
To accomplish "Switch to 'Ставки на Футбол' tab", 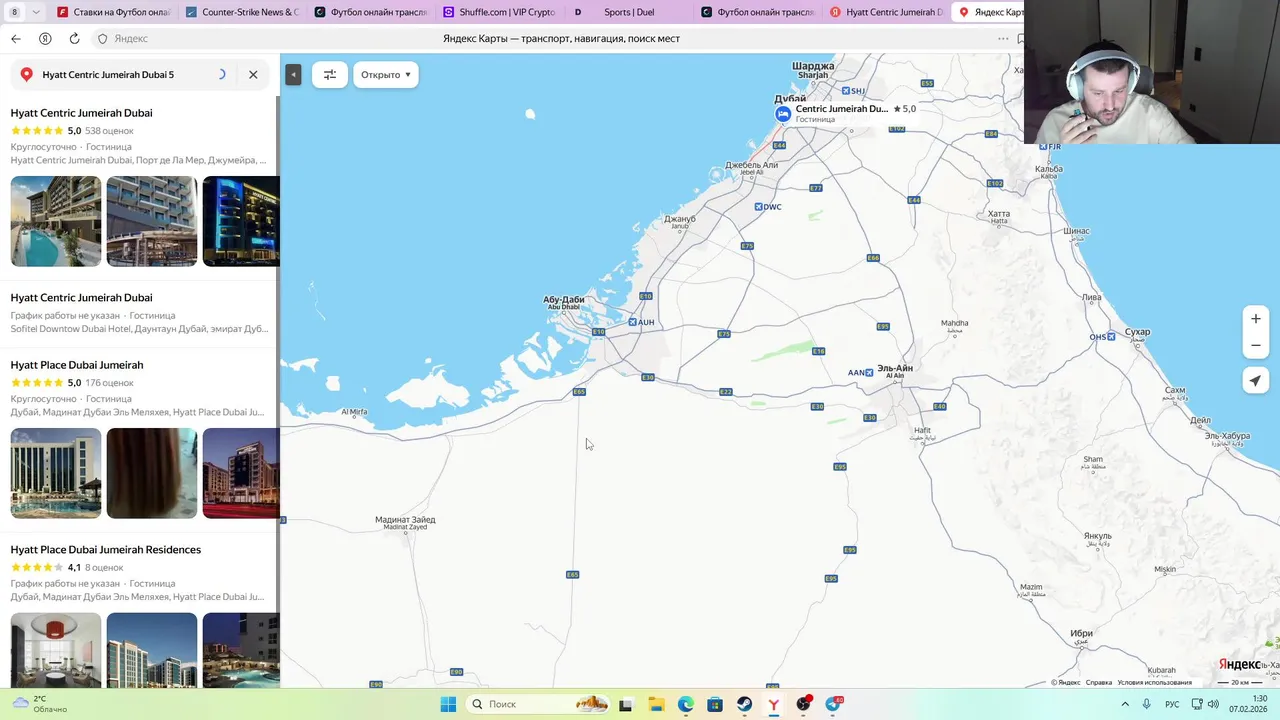I will click(x=114, y=12).
